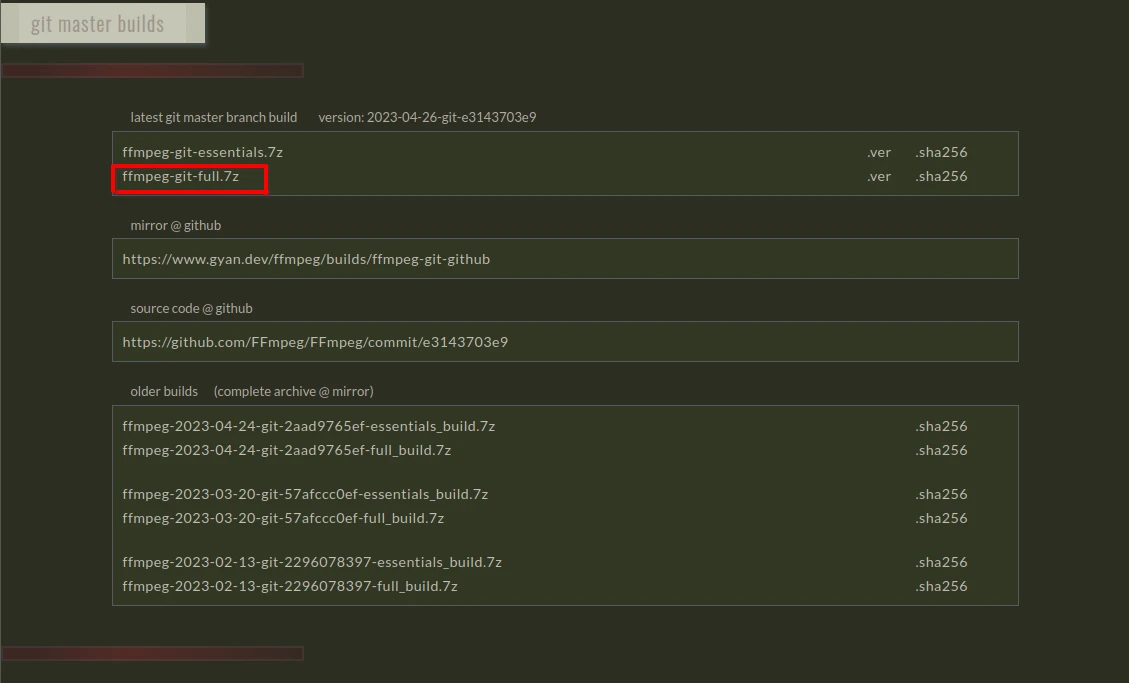Open the .sha256 for the 2023-02-13 full build

pos(940,585)
